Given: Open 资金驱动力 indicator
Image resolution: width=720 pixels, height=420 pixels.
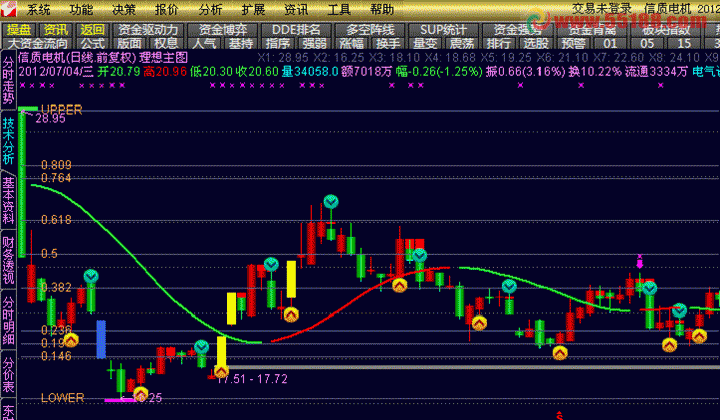Looking at the screenshot, I should [148, 30].
